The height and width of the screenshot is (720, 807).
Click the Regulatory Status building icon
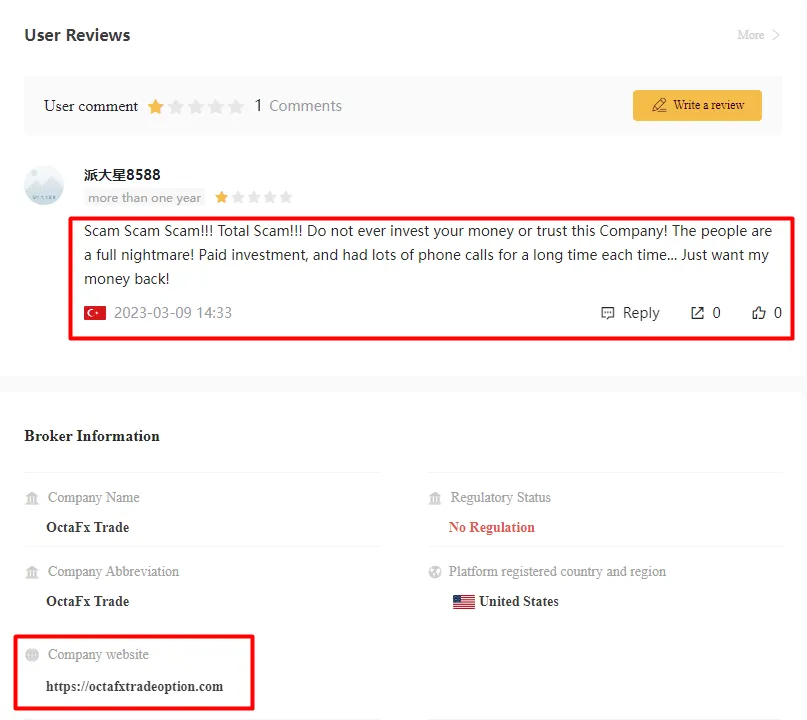pyautogui.click(x=435, y=498)
